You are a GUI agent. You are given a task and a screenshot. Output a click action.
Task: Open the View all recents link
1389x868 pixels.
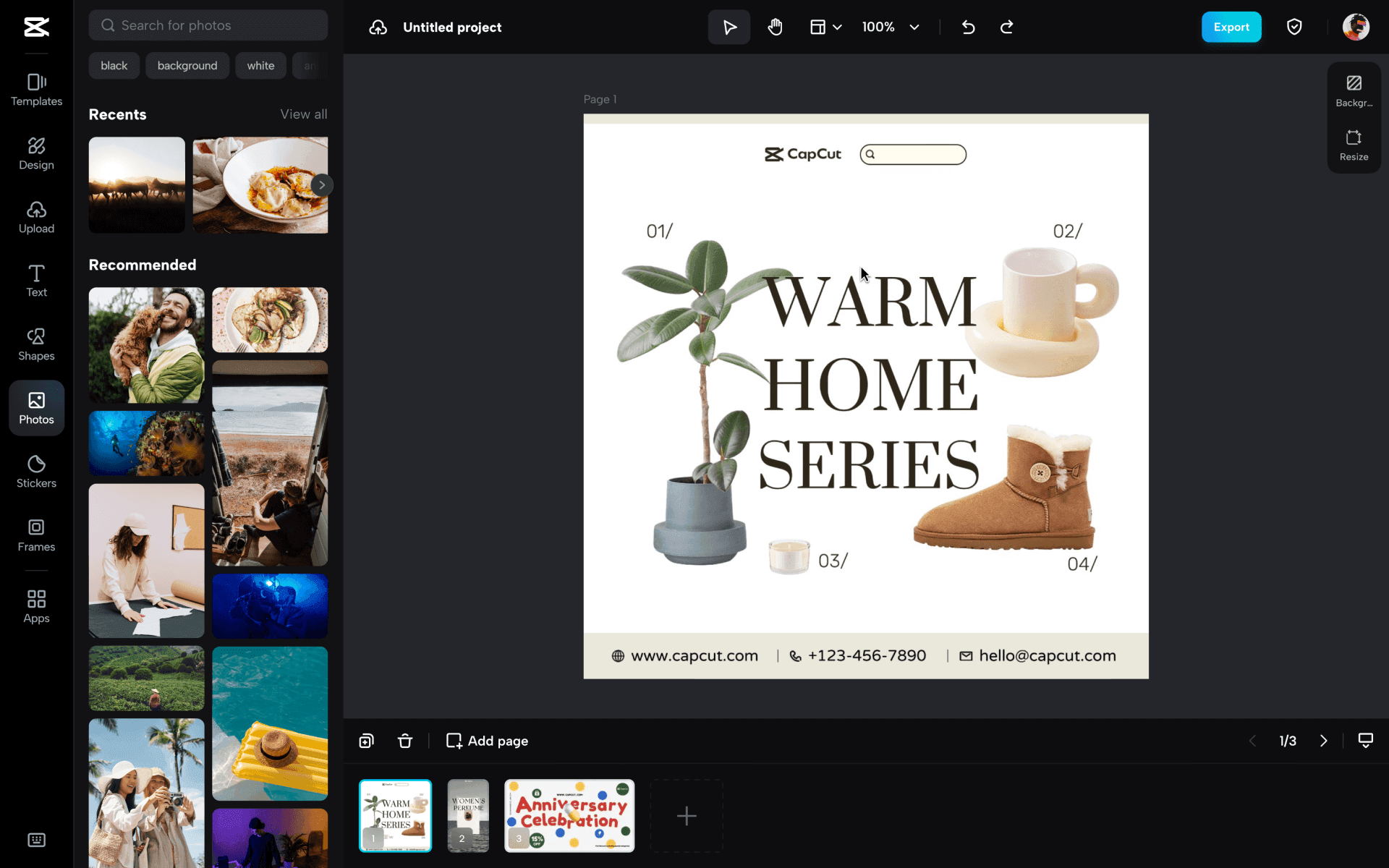[x=304, y=114]
